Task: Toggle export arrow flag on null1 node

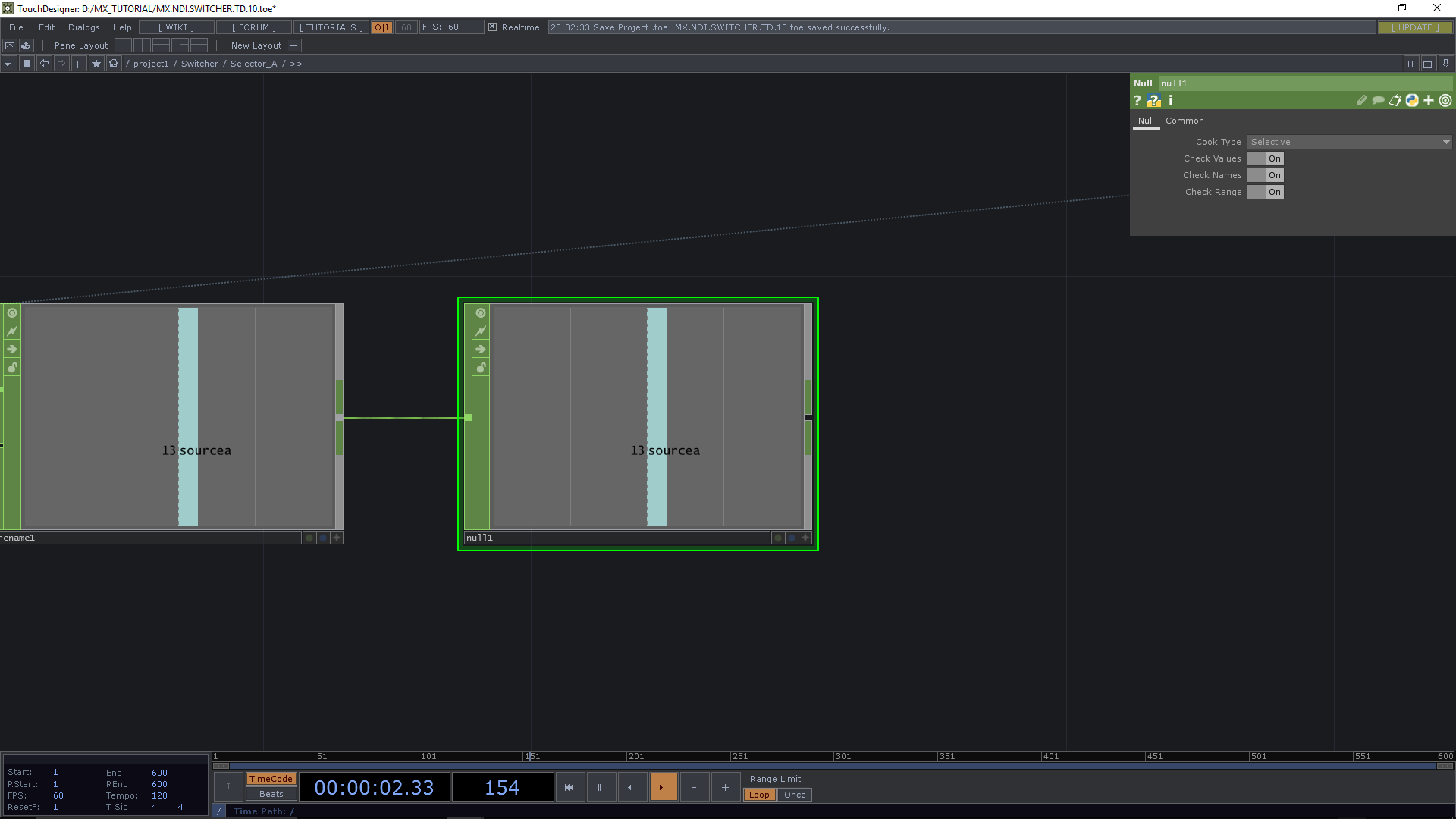Action: [x=481, y=350]
